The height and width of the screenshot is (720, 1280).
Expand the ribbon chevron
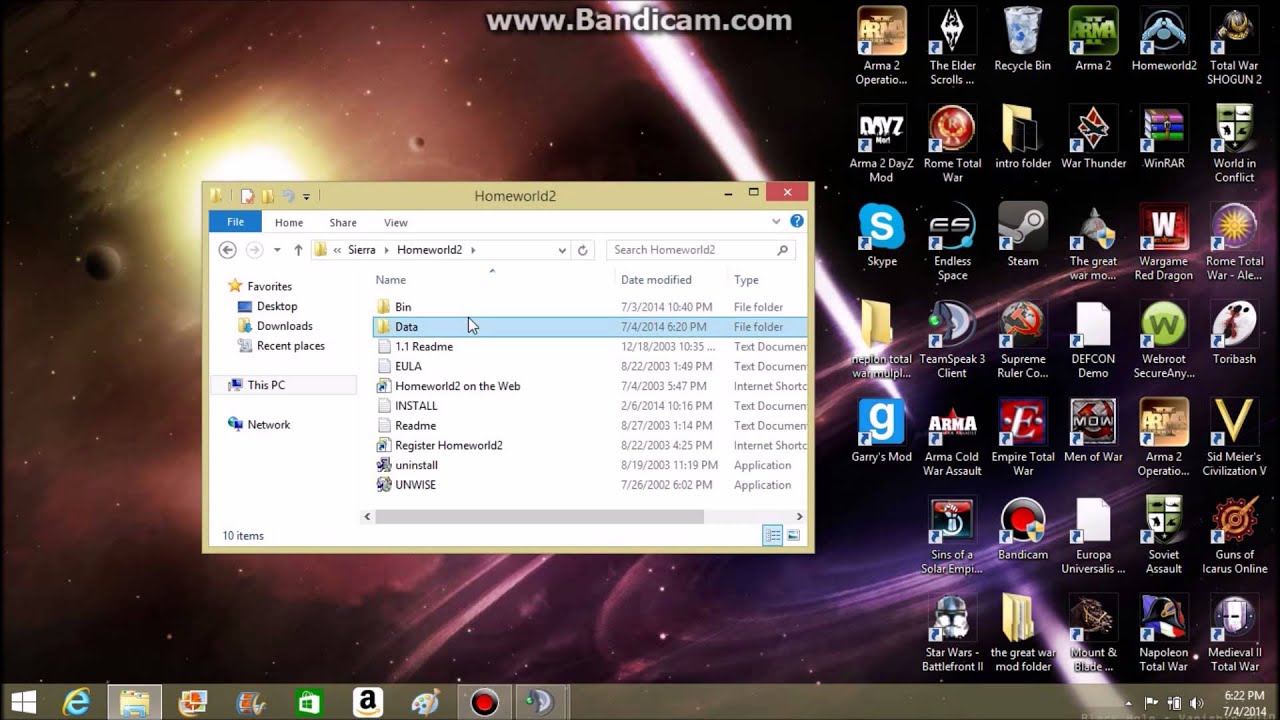pos(776,221)
